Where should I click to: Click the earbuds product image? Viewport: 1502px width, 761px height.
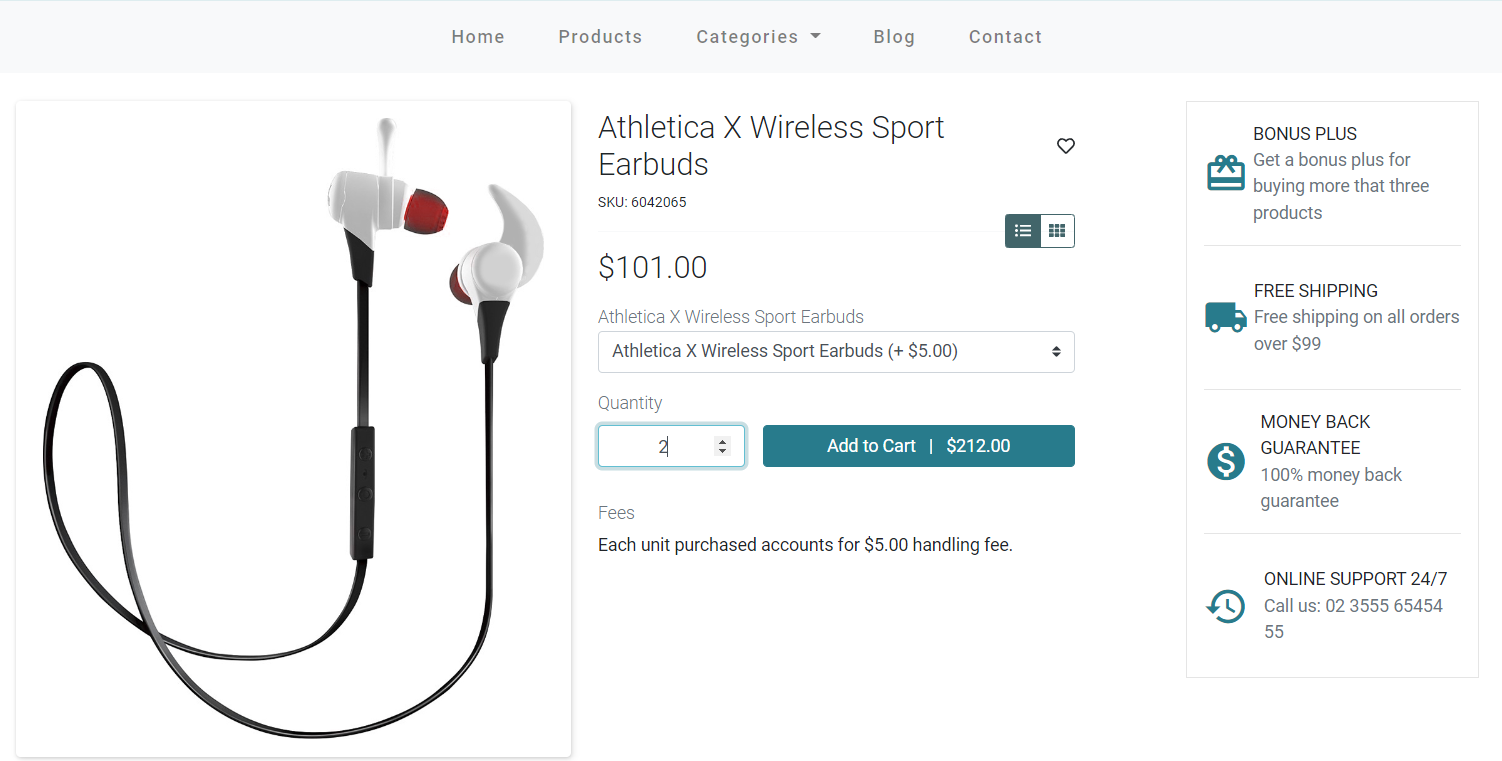point(293,428)
